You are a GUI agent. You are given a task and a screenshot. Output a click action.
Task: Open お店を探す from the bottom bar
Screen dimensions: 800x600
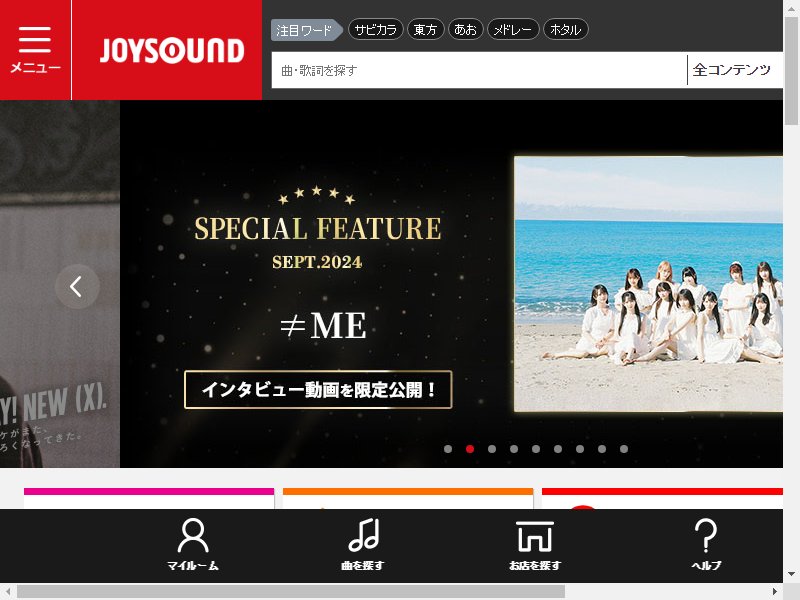click(x=535, y=544)
